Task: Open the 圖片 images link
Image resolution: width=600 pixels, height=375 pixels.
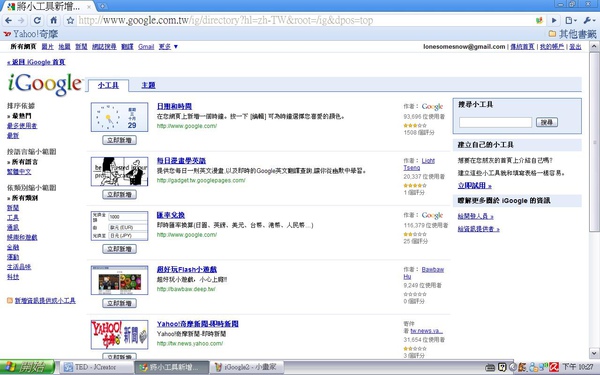Action: pyautogui.click(x=47, y=46)
